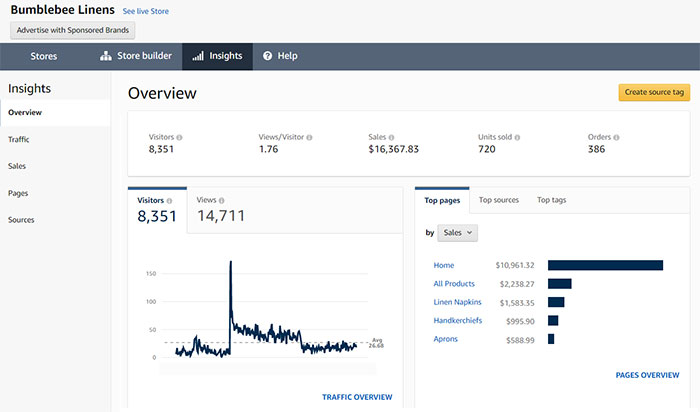Screen dimensions: 700x412
Task: Click the $2,238.27 sales amount
Action: pyautogui.click(x=517, y=284)
